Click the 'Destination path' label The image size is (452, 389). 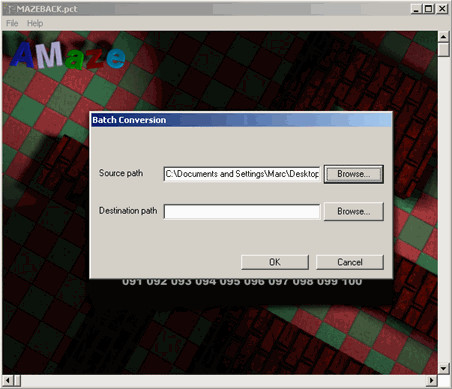(128, 211)
